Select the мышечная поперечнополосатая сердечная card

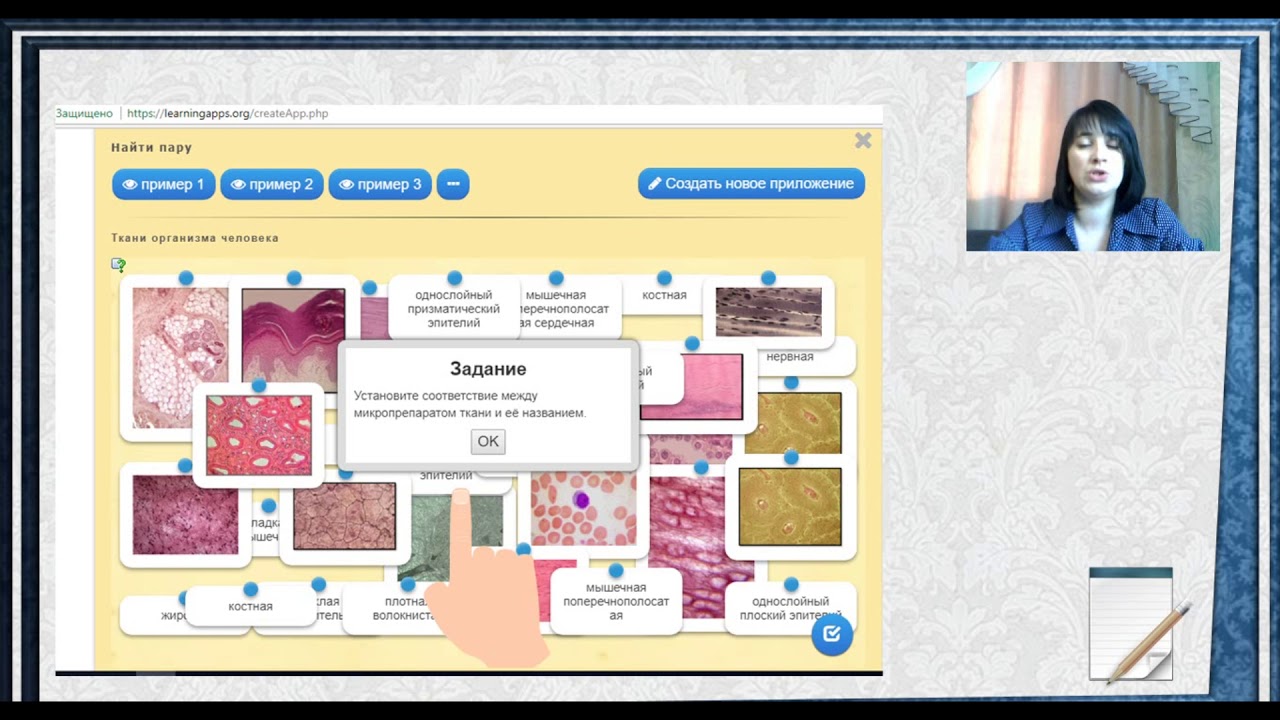click(x=570, y=309)
